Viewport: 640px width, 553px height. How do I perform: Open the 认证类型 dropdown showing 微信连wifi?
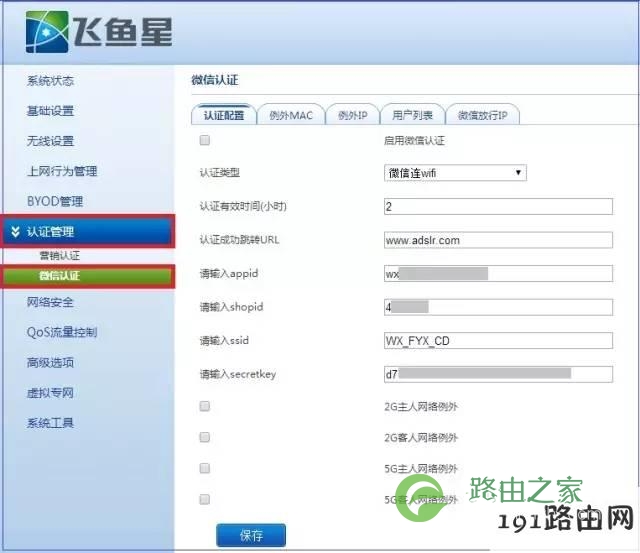[x=455, y=173]
